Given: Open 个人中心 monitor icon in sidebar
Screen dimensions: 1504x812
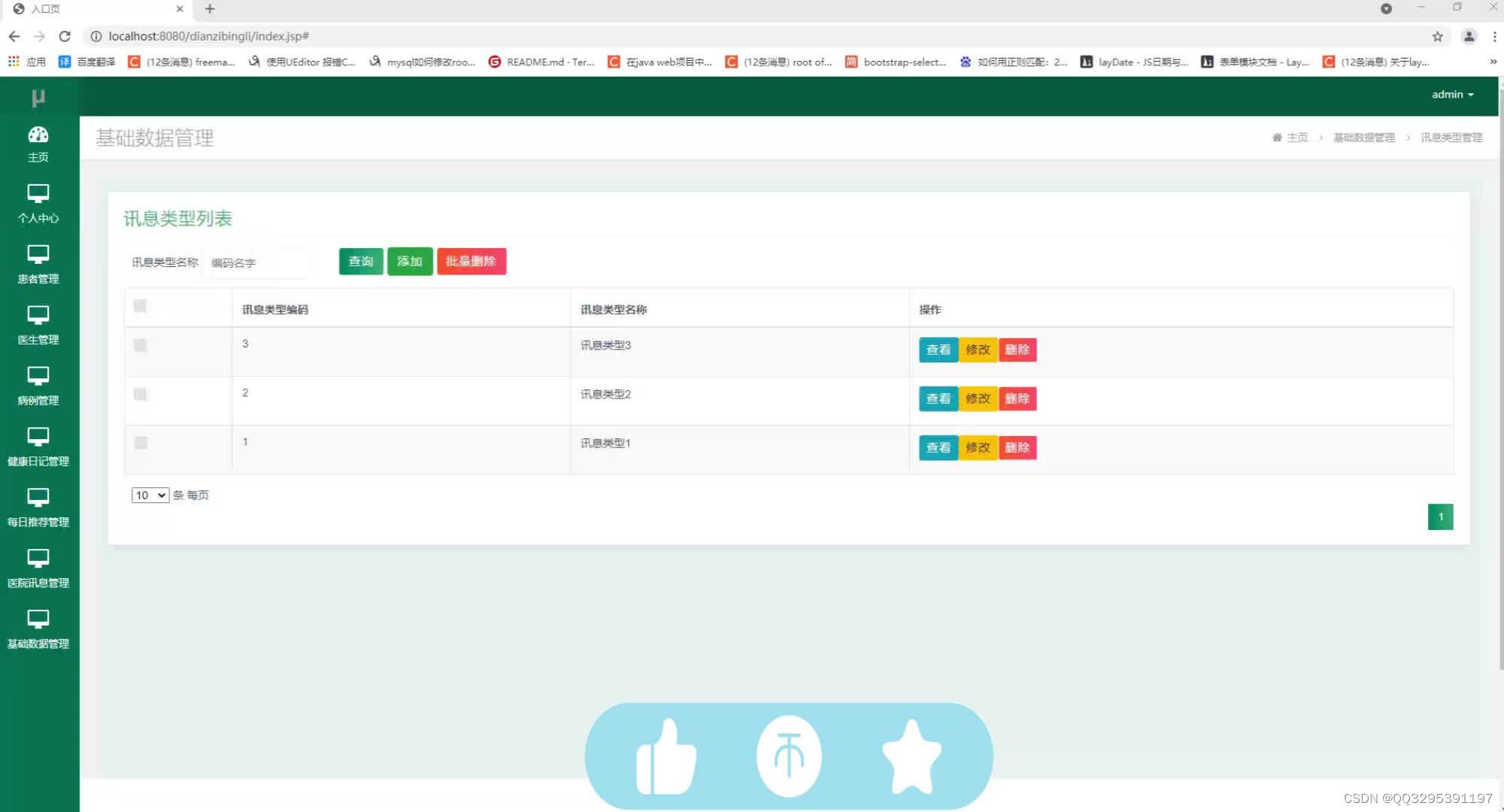Looking at the screenshot, I should [38, 193].
